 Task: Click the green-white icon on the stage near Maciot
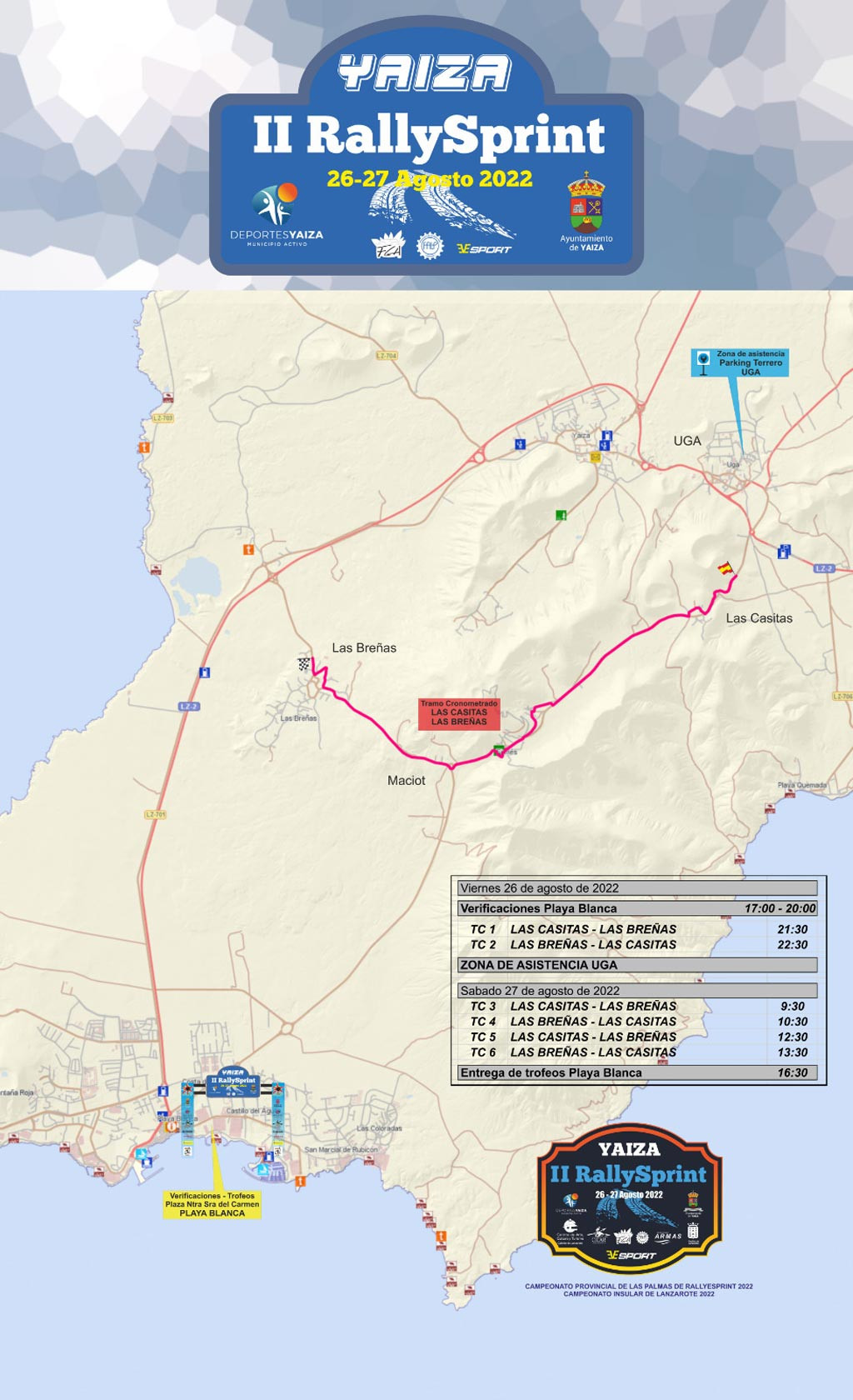pyautogui.click(x=498, y=749)
